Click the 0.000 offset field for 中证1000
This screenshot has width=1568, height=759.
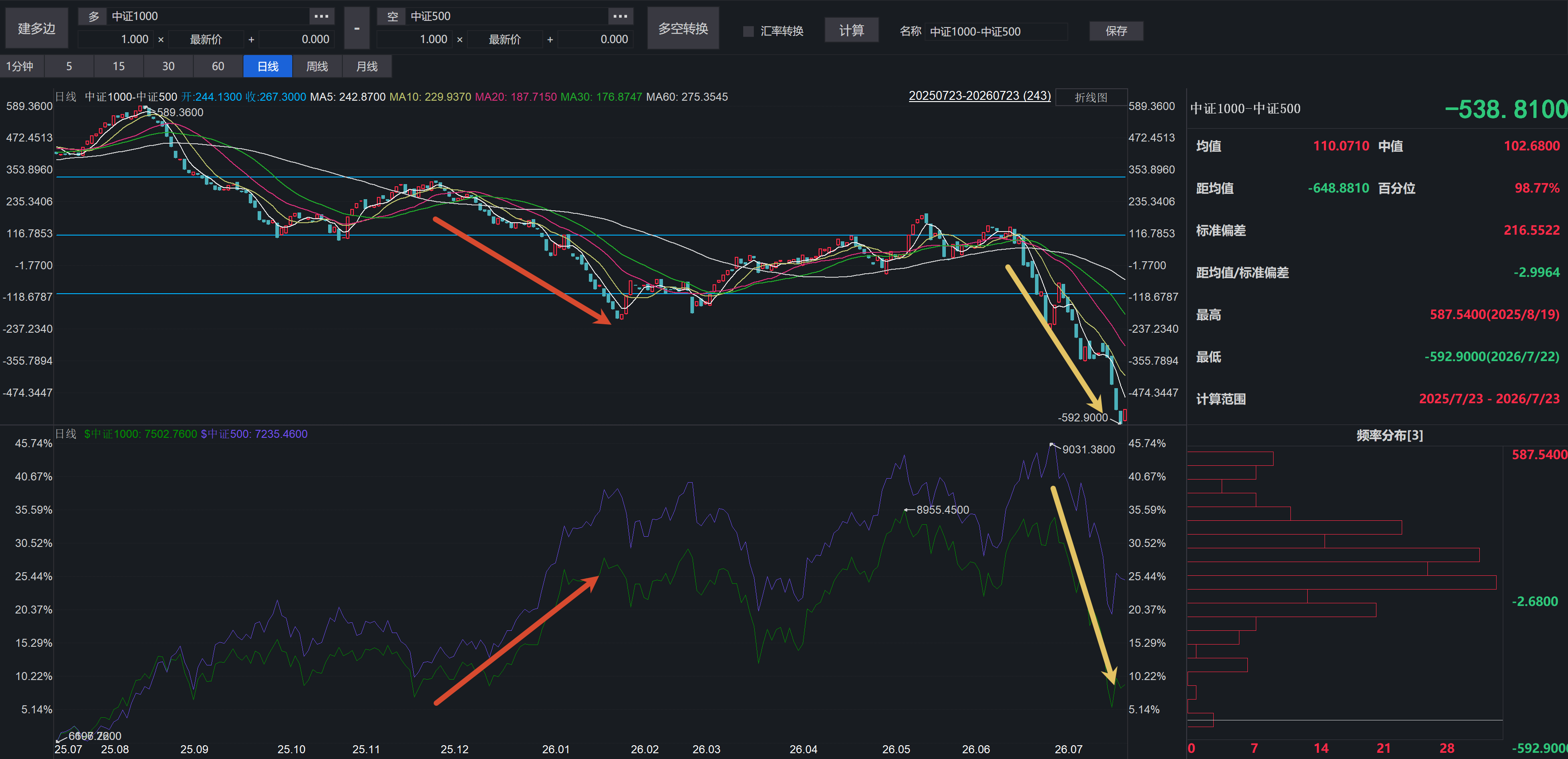[296, 39]
